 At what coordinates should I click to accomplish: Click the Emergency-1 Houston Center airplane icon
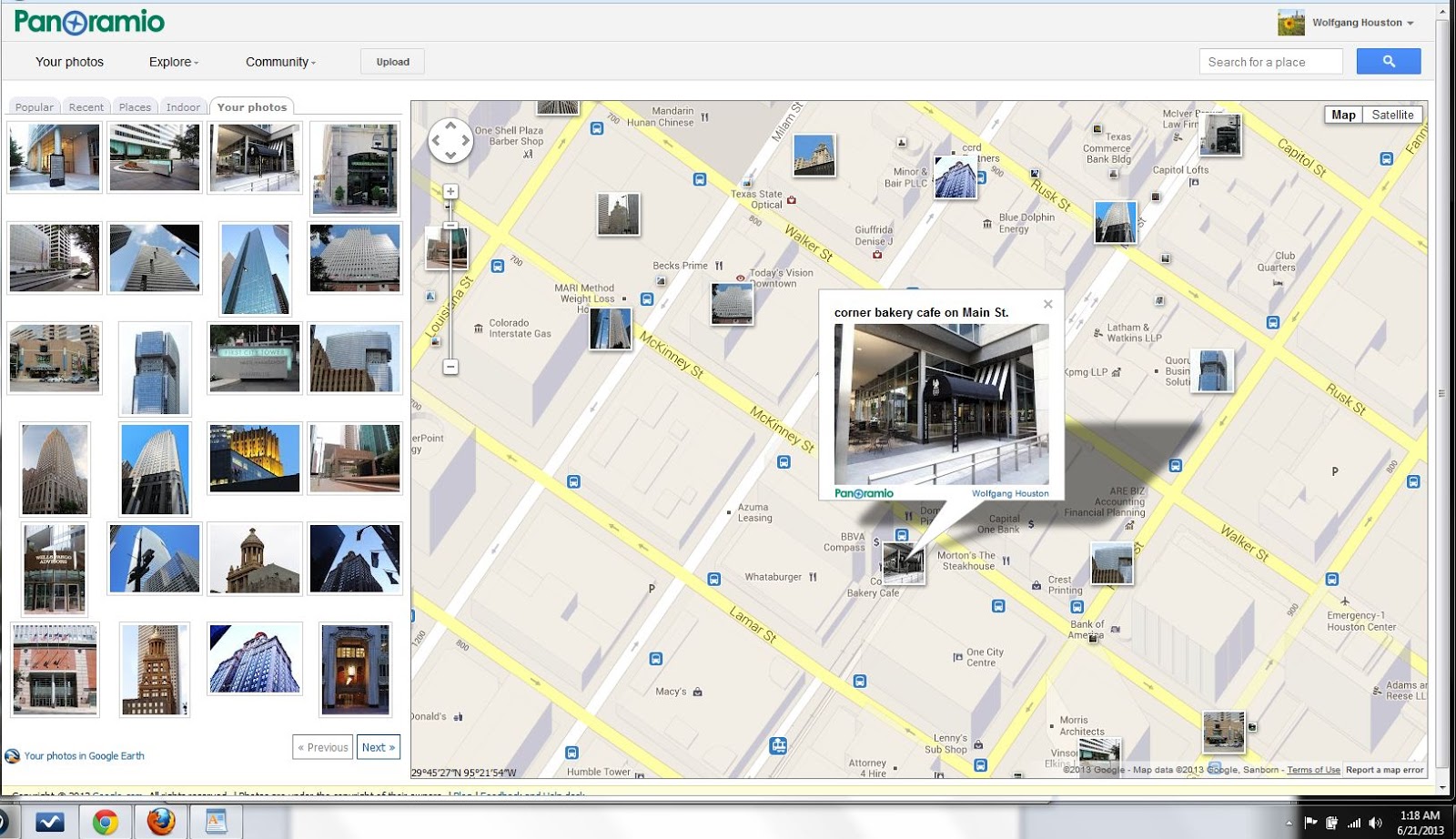click(x=1344, y=601)
